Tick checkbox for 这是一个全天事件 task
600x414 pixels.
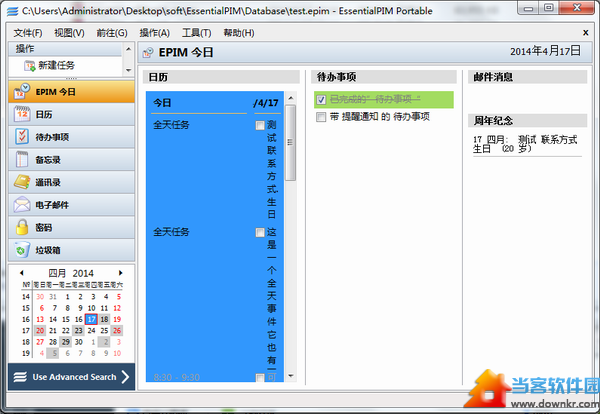[260, 232]
